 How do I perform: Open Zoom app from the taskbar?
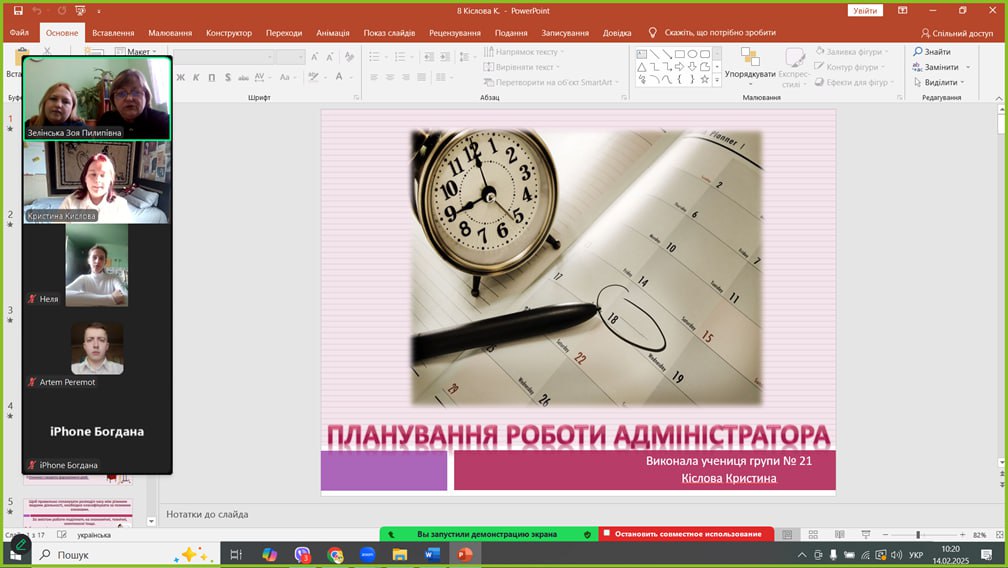[x=367, y=554]
